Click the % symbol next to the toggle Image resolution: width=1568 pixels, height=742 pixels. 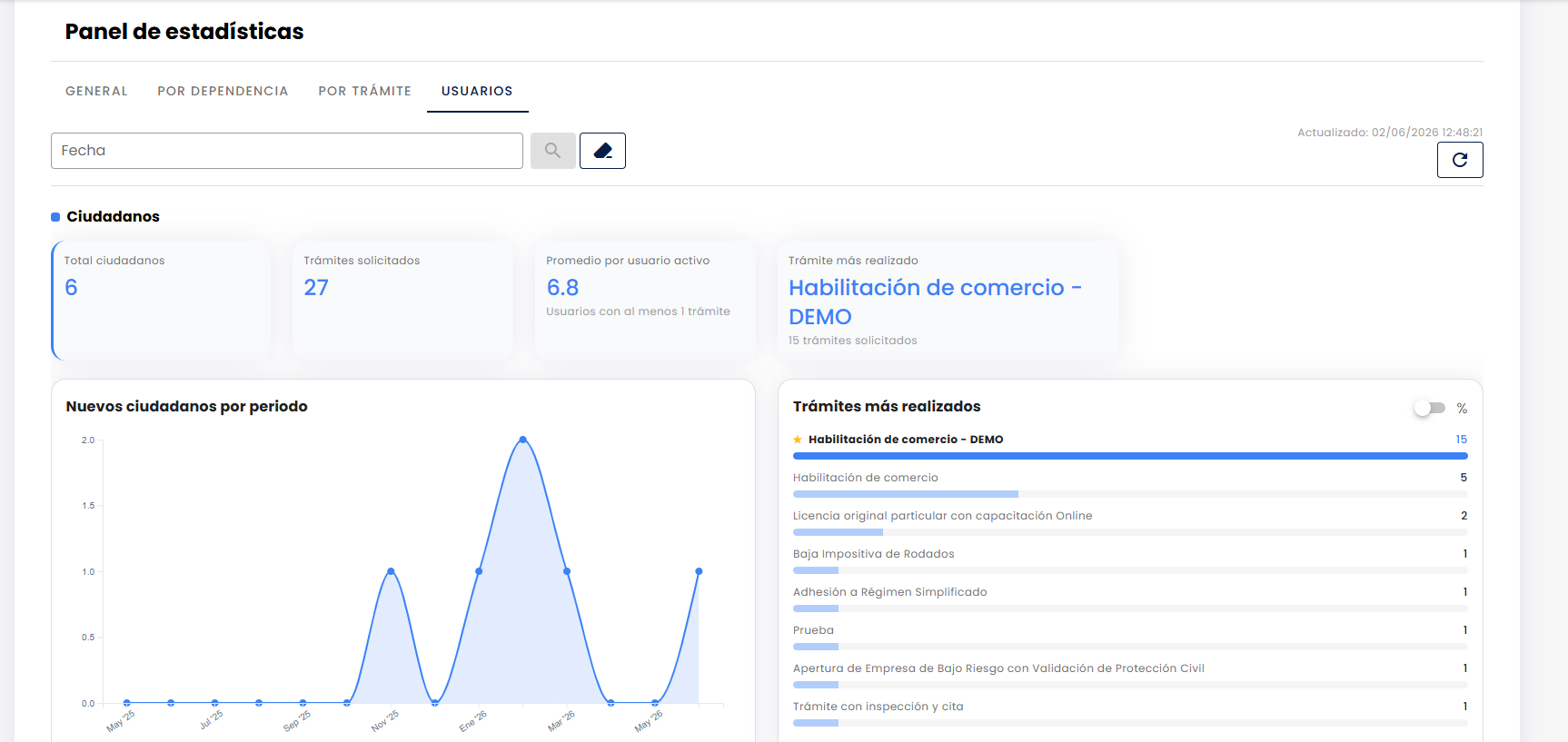[1462, 409]
